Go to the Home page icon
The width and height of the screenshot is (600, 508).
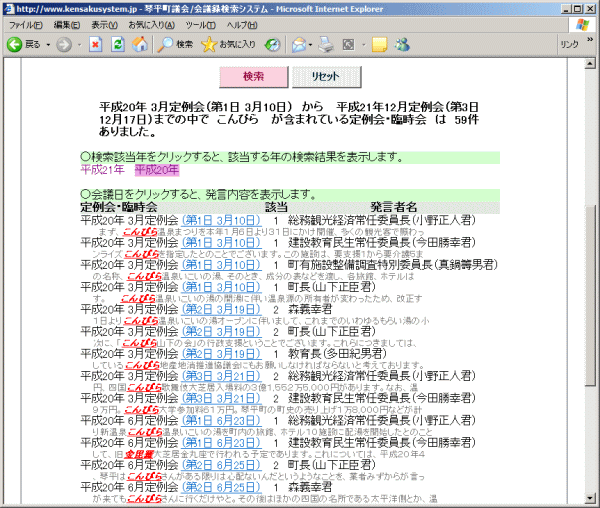pos(140,45)
